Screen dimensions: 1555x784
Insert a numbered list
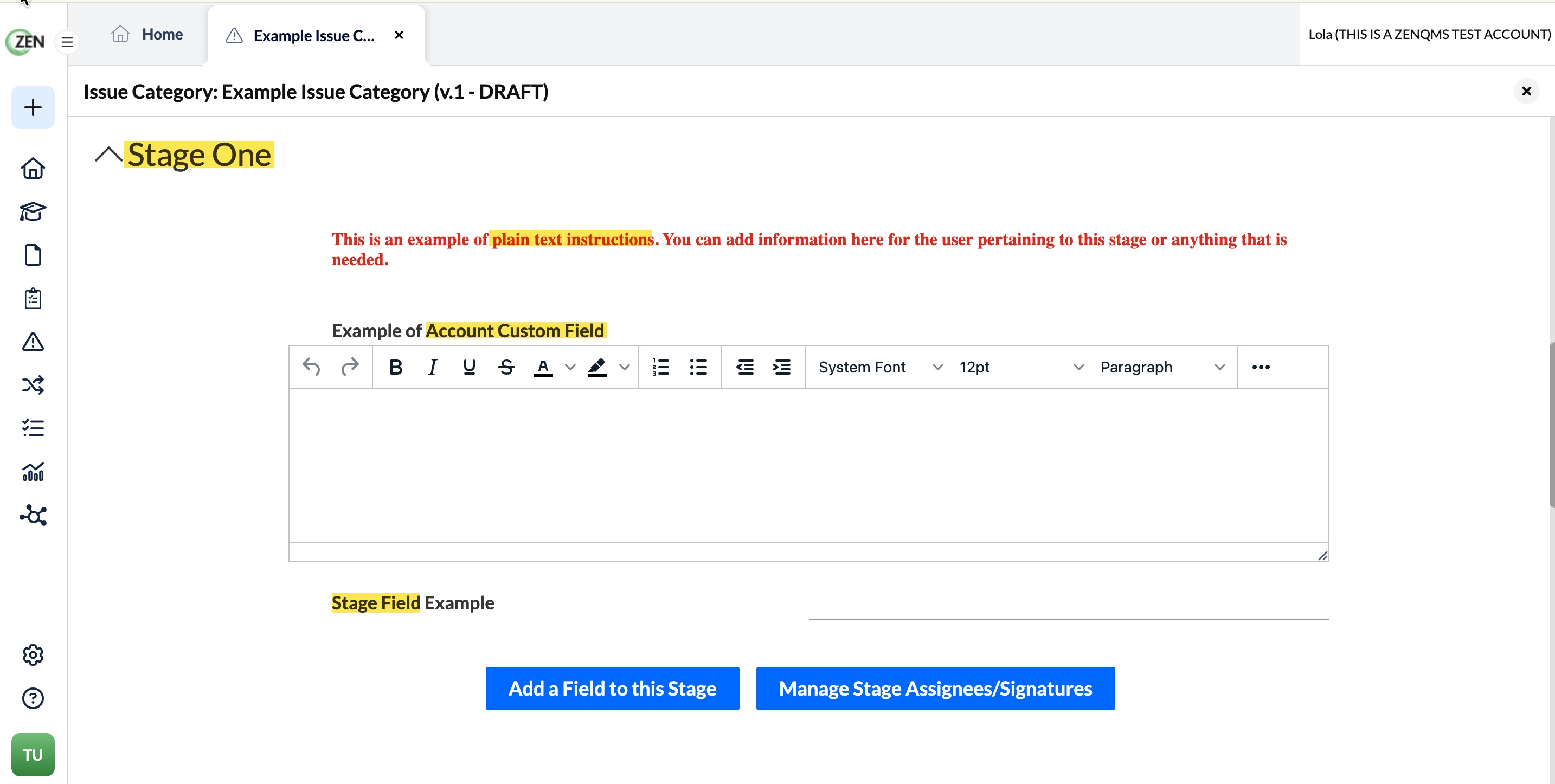[661, 367]
